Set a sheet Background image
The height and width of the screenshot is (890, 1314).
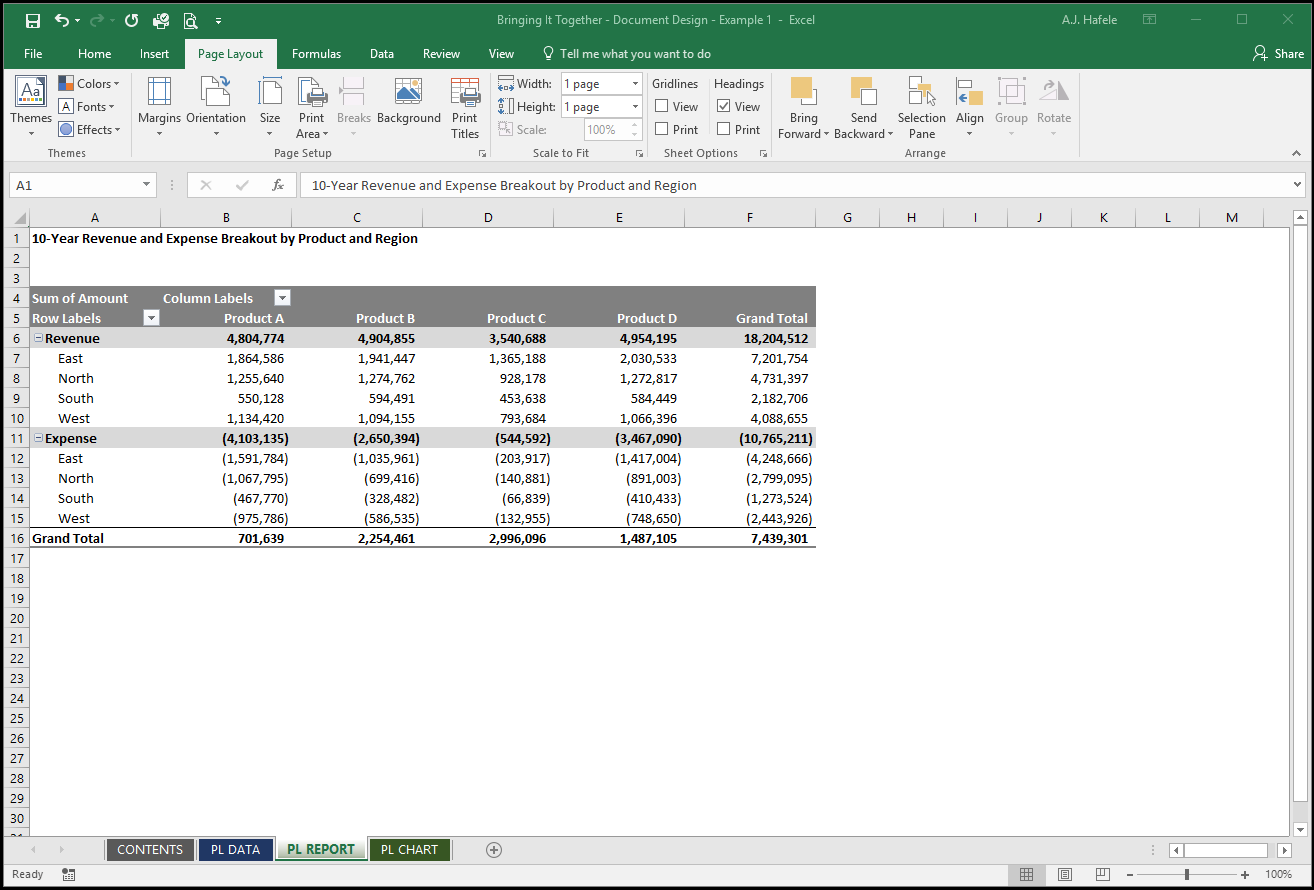(408, 100)
